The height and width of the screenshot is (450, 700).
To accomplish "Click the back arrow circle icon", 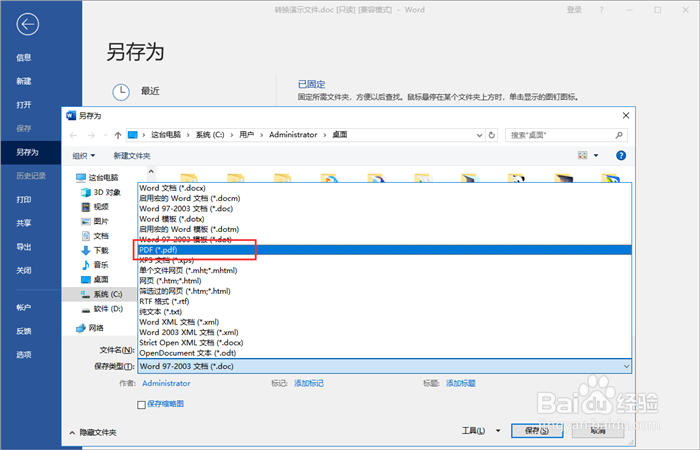I will coord(28,24).
